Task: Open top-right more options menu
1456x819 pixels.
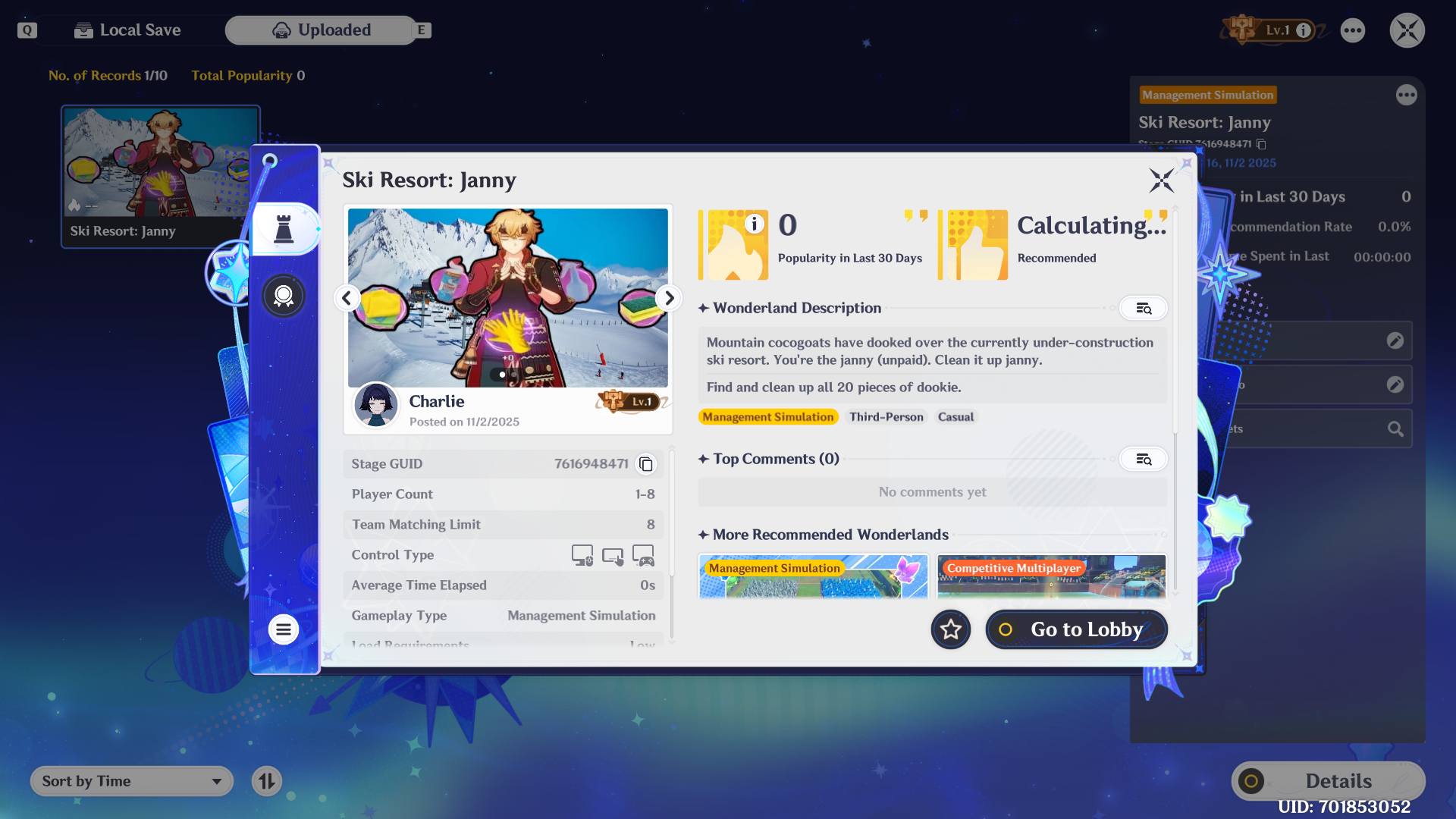Action: tap(1353, 30)
